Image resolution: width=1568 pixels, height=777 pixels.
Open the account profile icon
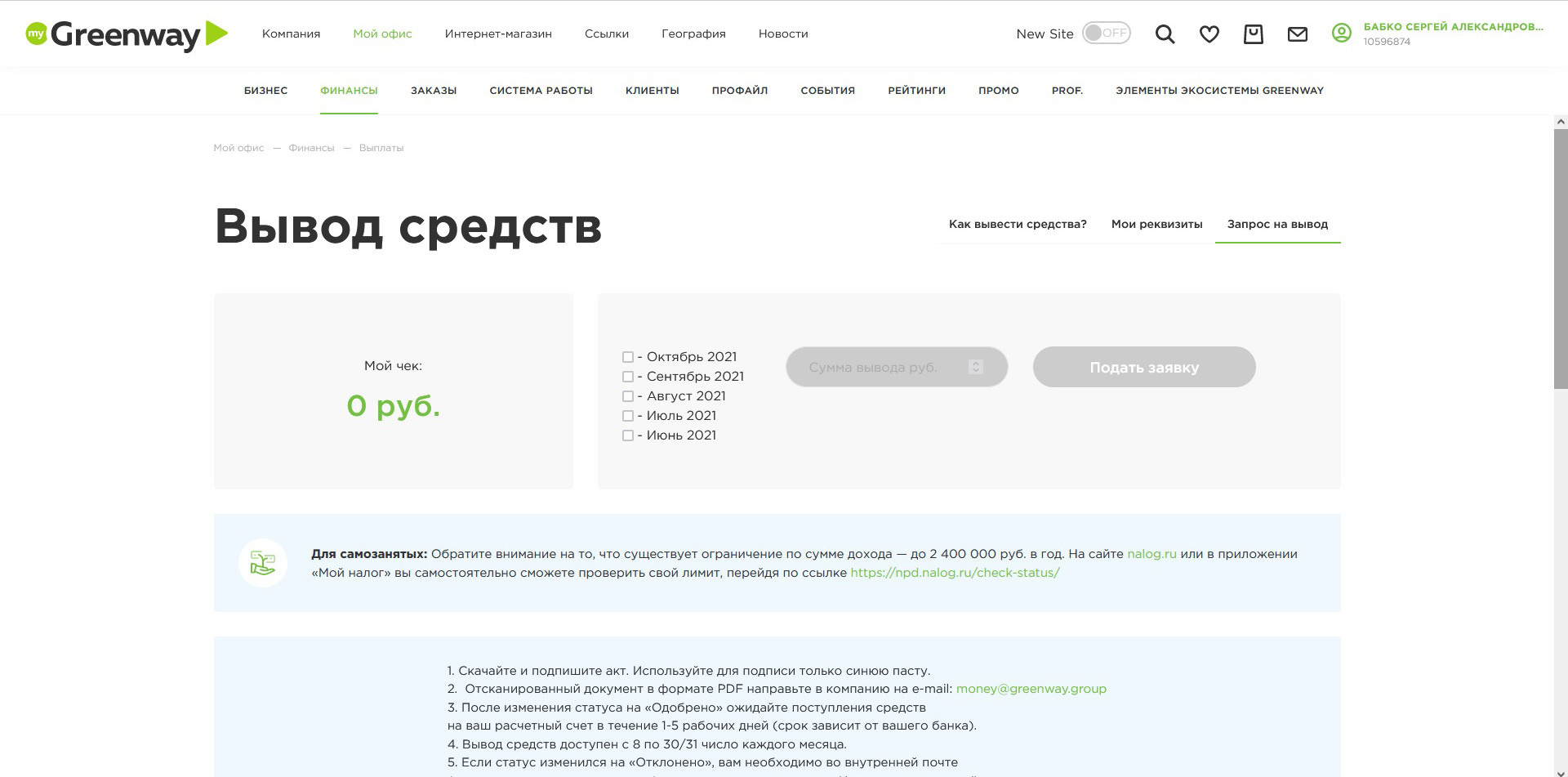[1340, 33]
